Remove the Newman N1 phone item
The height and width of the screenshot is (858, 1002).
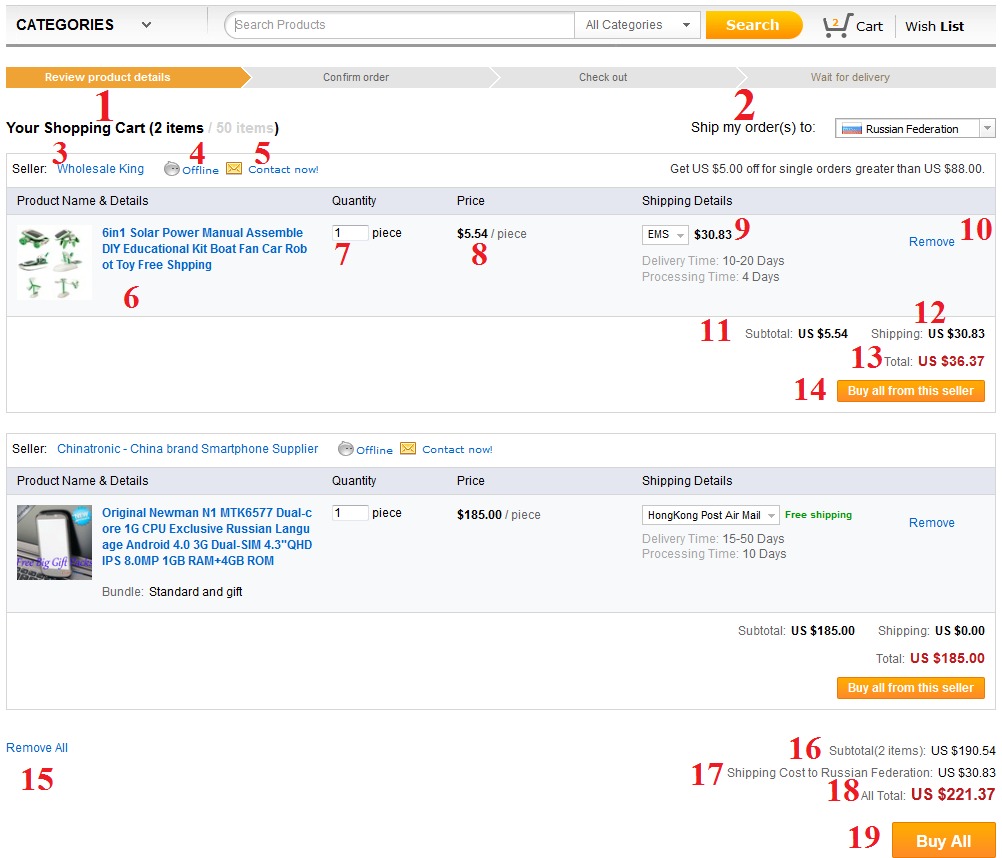pos(931,523)
